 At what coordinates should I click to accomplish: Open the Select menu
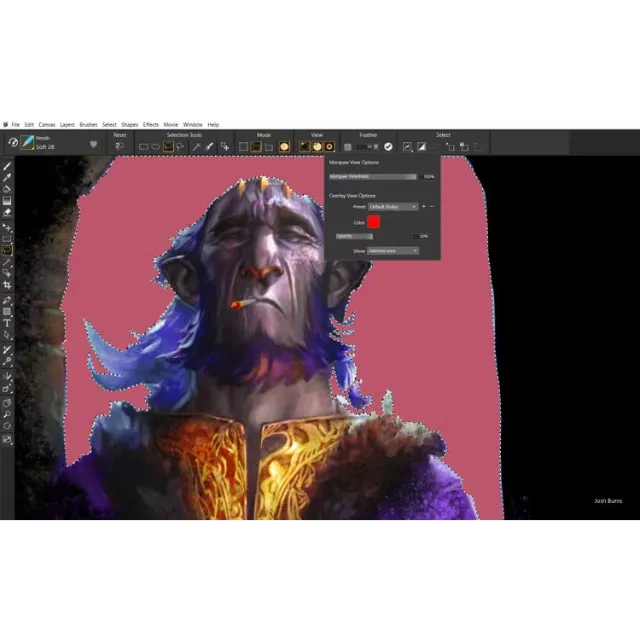tap(109, 124)
